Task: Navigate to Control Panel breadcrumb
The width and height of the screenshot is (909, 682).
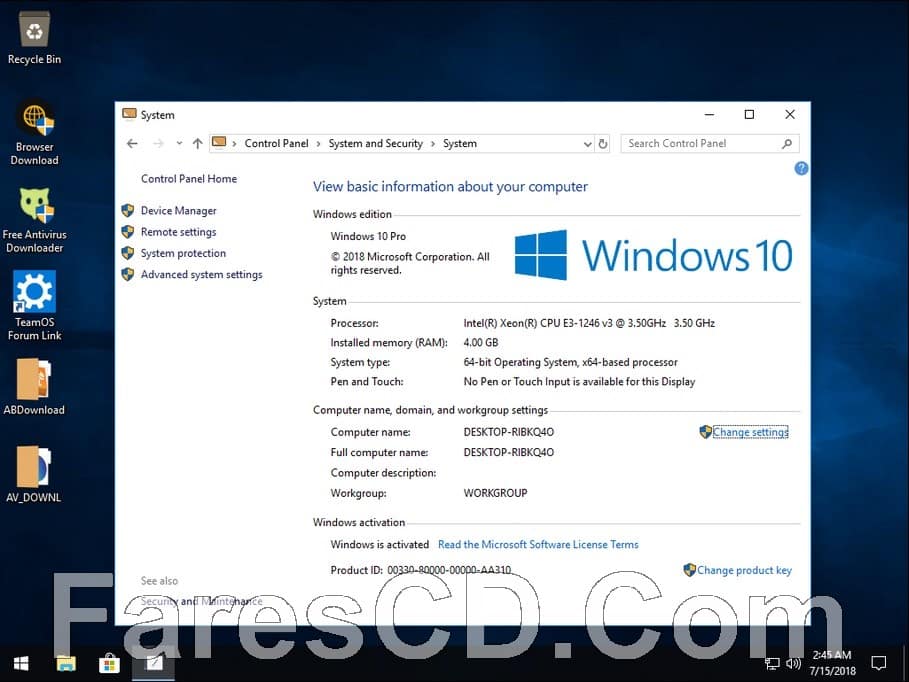Action: click(x=277, y=143)
